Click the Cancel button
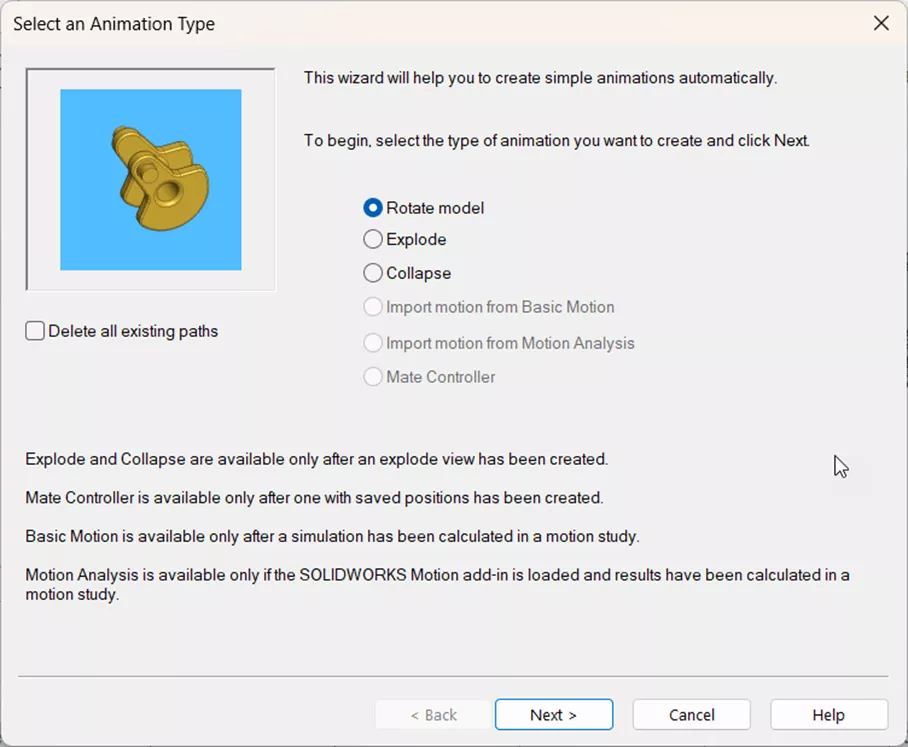This screenshot has width=908, height=747. click(691, 715)
